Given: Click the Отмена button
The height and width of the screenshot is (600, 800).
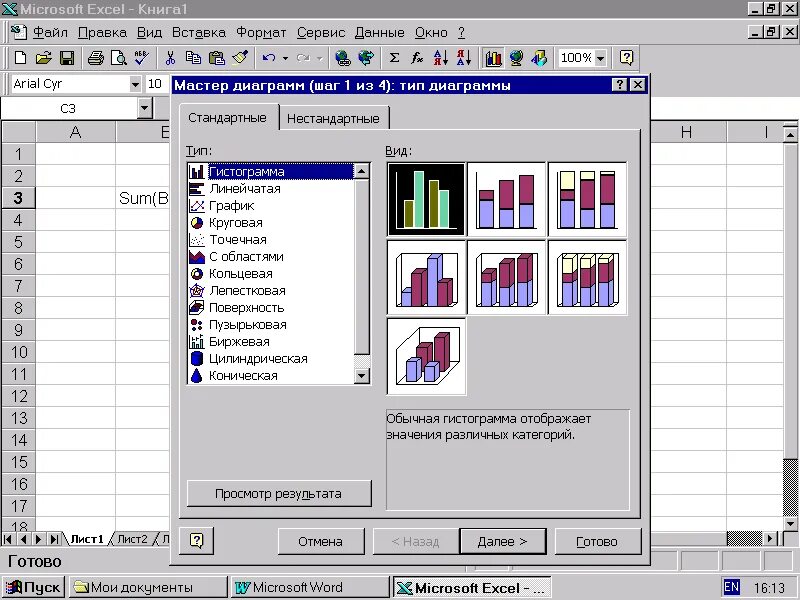Looking at the screenshot, I should [321, 541].
